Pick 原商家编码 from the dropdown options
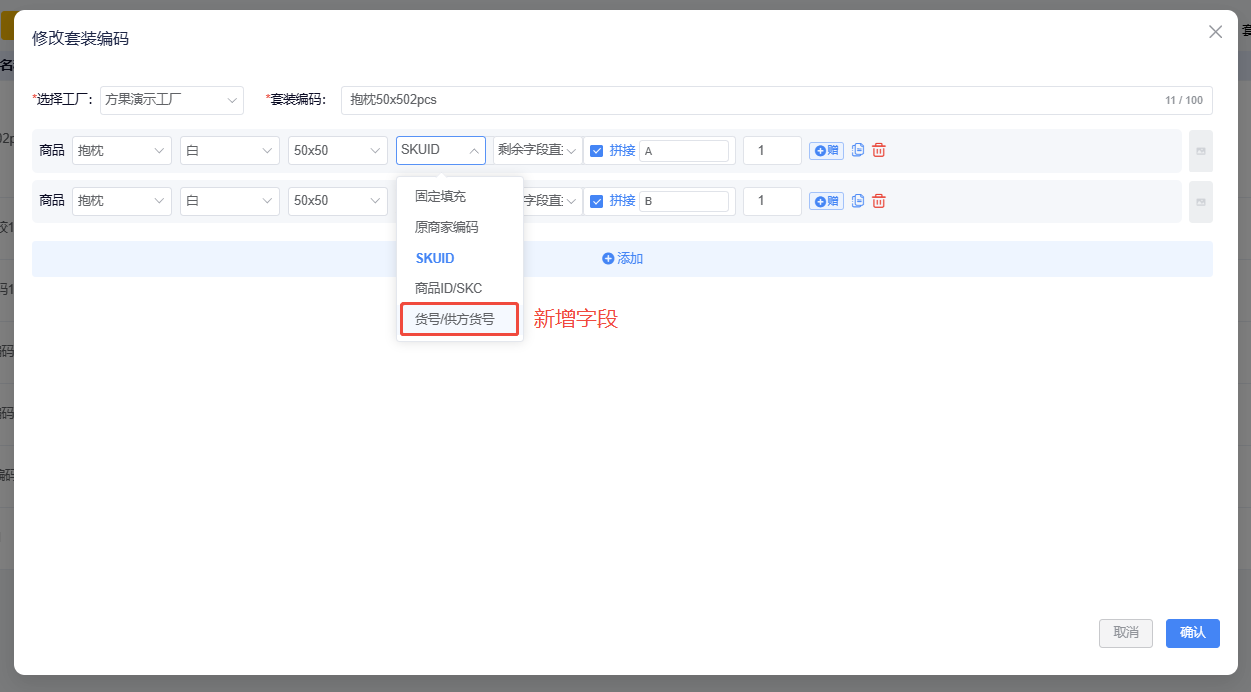The image size is (1251, 692). pyautogui.click(x=447, y=227)
